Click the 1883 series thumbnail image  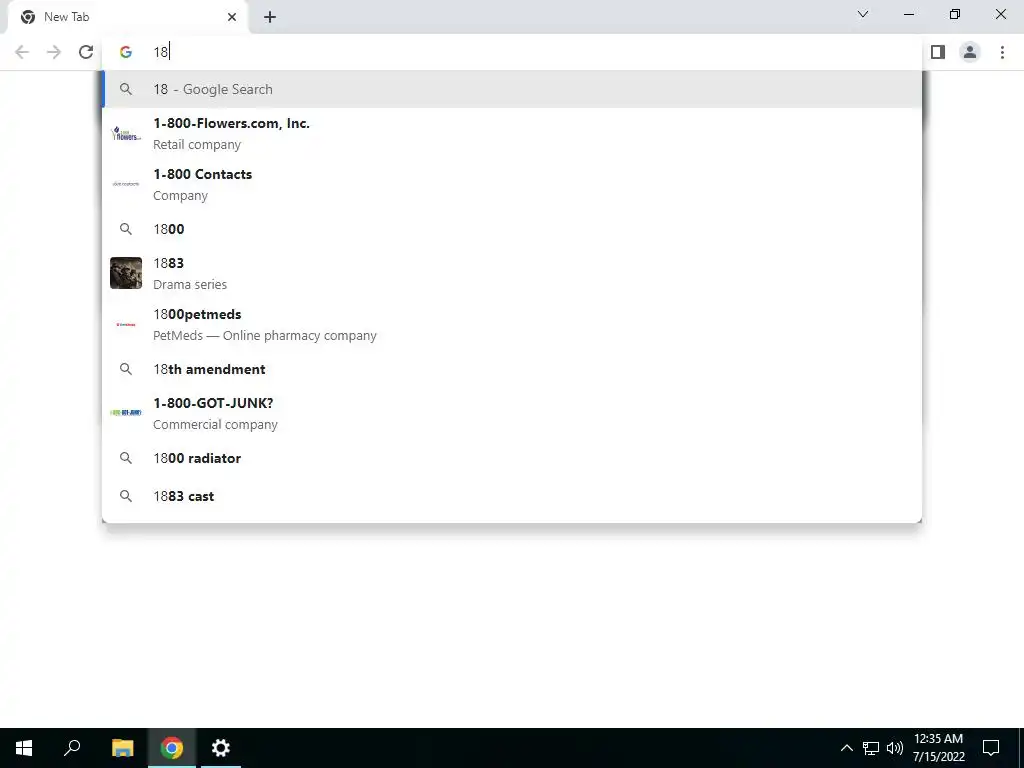(126, 273)
